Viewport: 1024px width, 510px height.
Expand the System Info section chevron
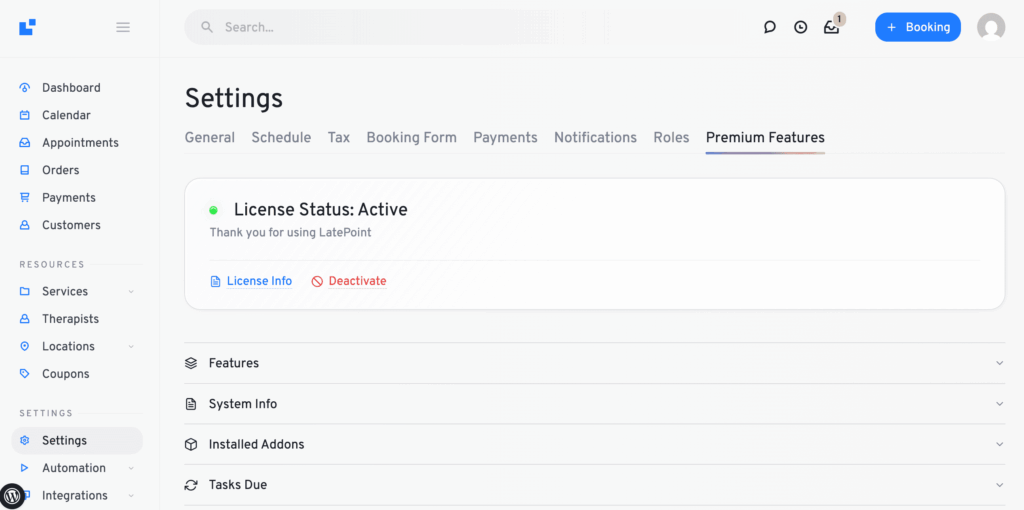pyautogui.click(x=999, y=404)
